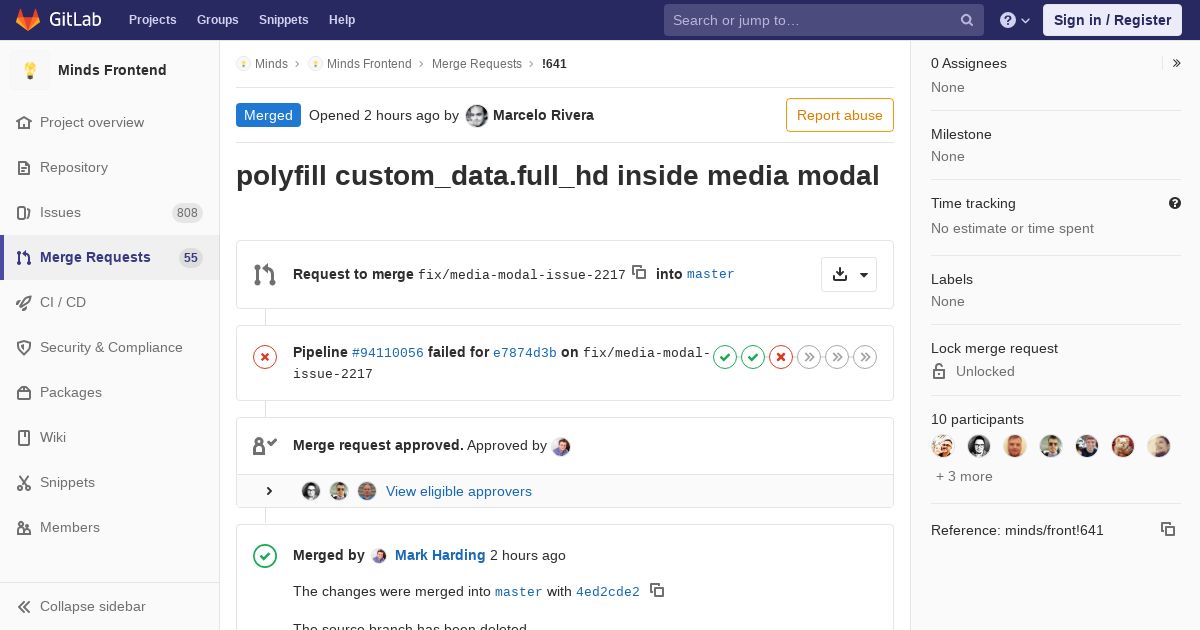Open pipeline #94110056 link

(388, 353)
